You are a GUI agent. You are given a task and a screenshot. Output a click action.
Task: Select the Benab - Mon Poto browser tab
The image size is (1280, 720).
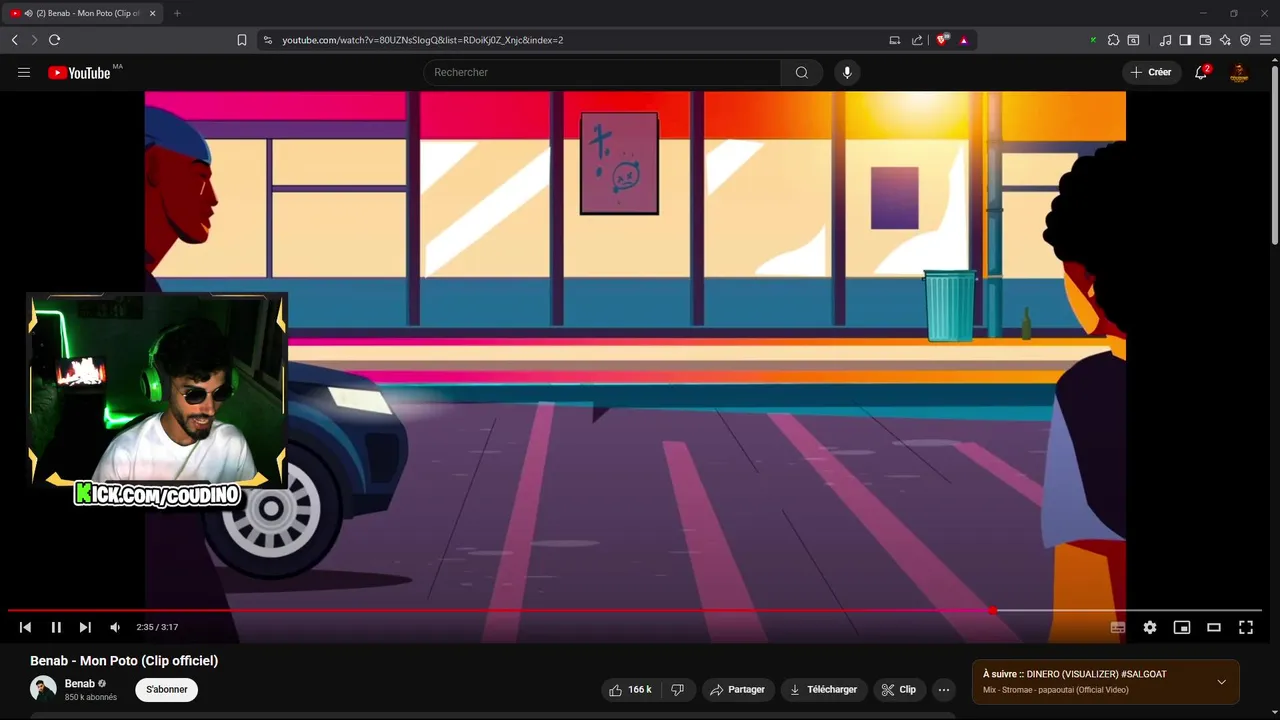(84, 13)
